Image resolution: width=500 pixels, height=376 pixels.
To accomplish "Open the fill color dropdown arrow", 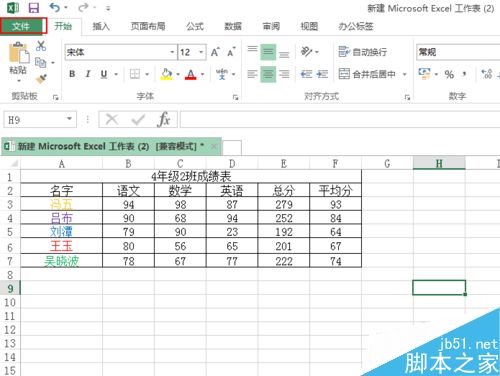I will (178, 74).
